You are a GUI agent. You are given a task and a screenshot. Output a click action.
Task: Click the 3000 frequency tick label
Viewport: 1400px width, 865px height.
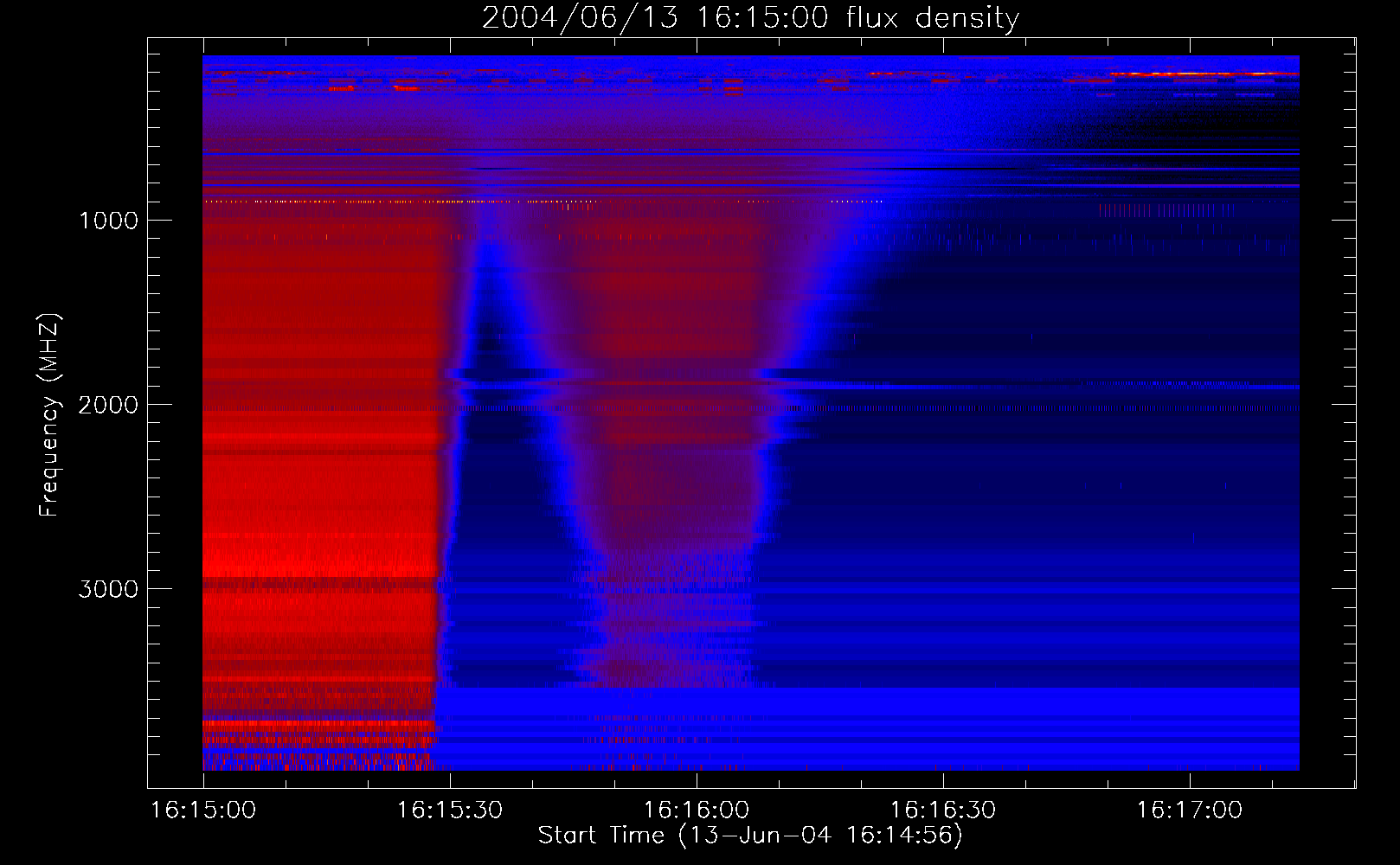point(108,589)
